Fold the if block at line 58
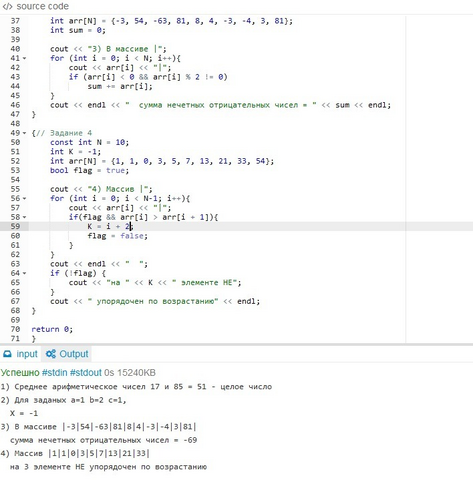The image size is (473, 480). click(24, 217)
